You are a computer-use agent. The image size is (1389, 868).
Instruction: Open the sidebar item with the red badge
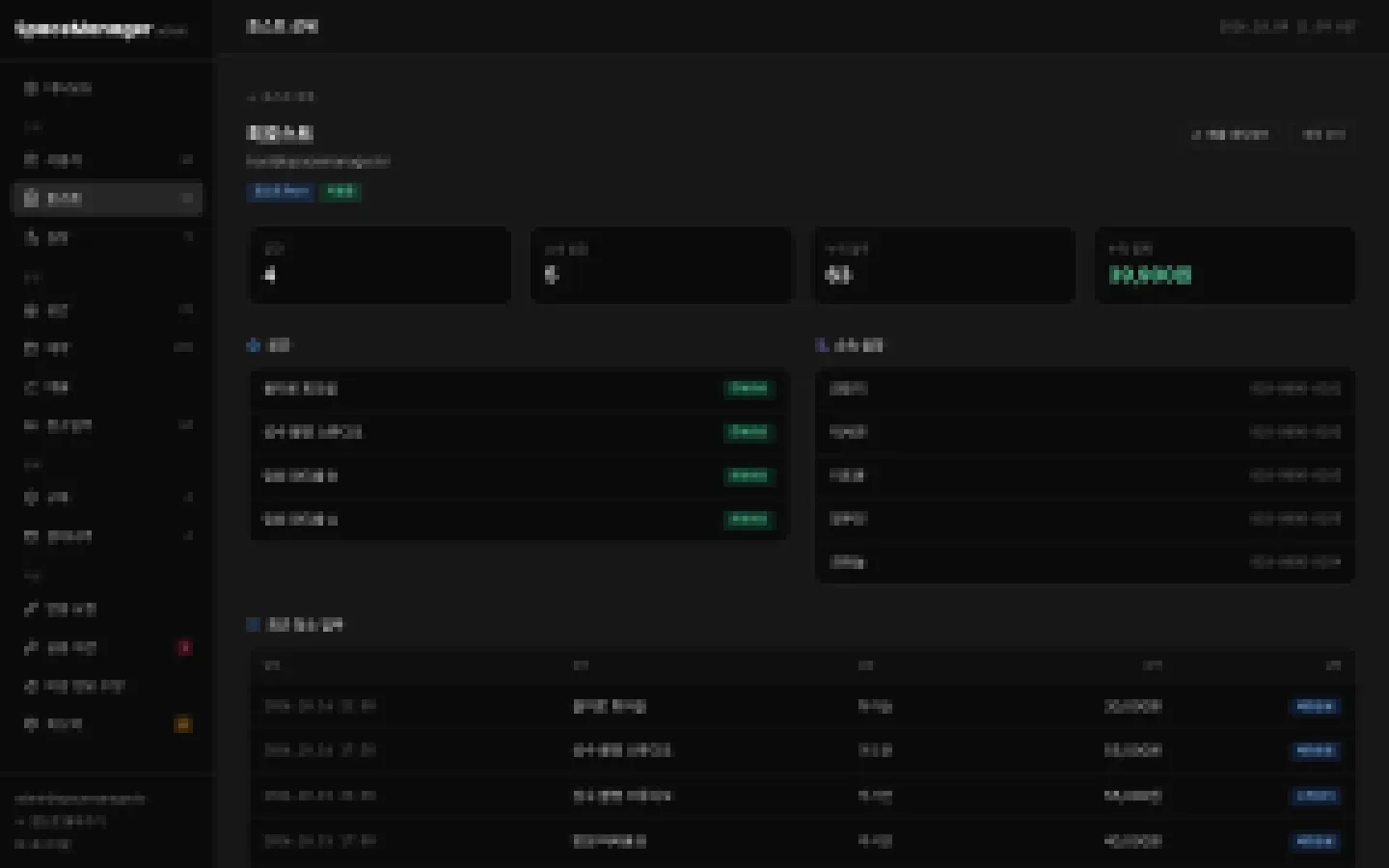107,648
